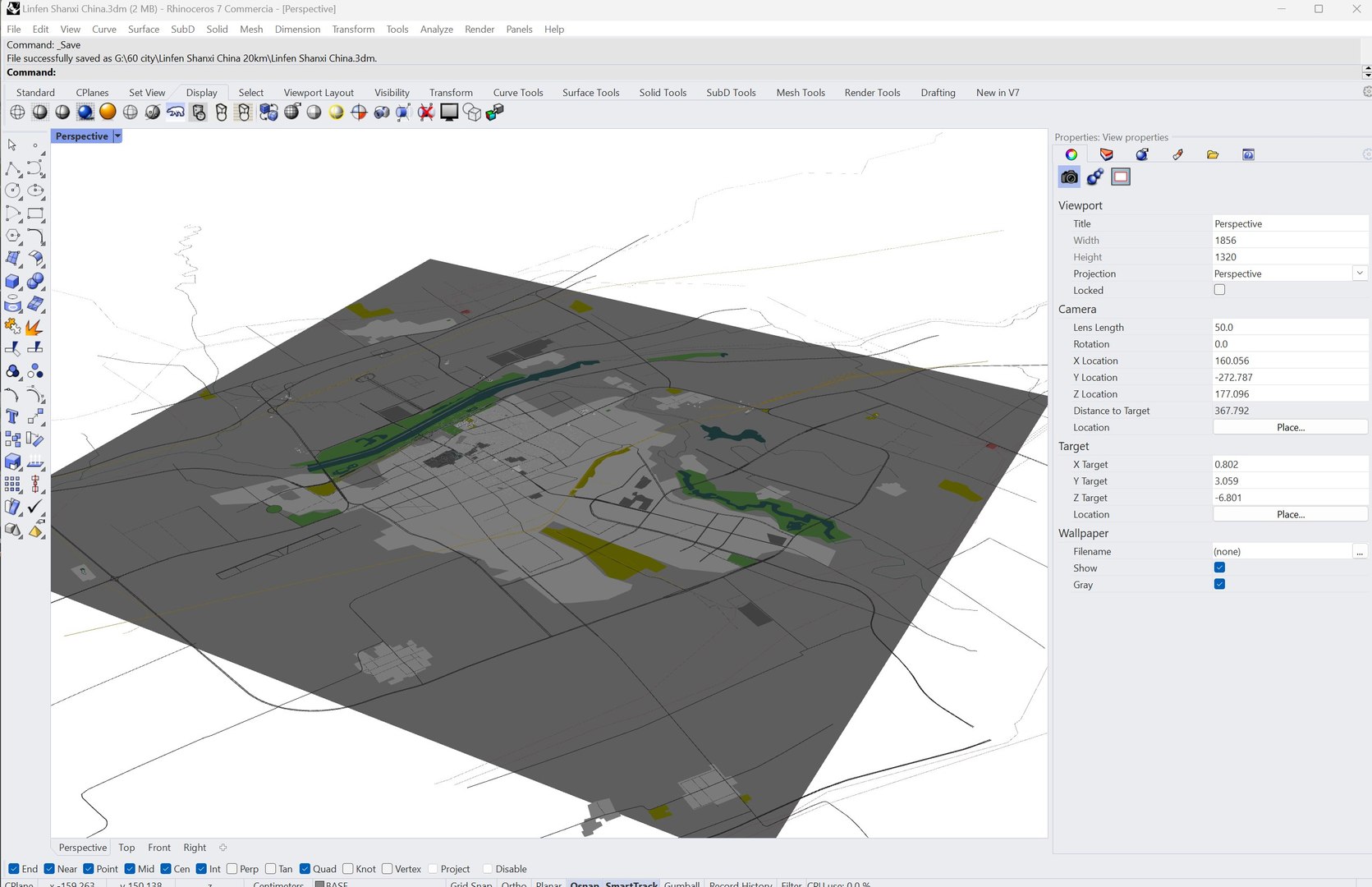Click the red X icon in the Display toolbar

point(425,113)
